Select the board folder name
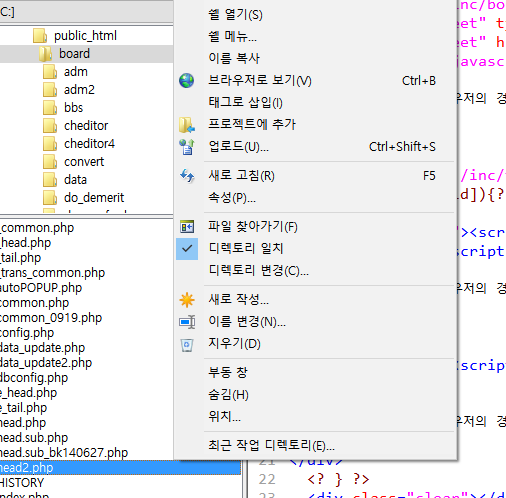 74,54
